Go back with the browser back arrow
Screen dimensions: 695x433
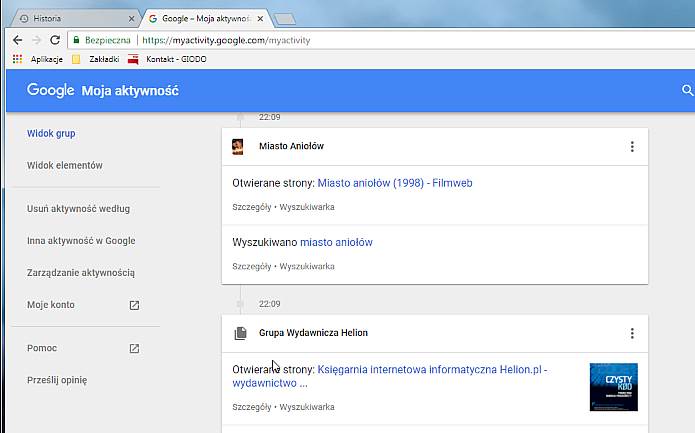point(18,40)
